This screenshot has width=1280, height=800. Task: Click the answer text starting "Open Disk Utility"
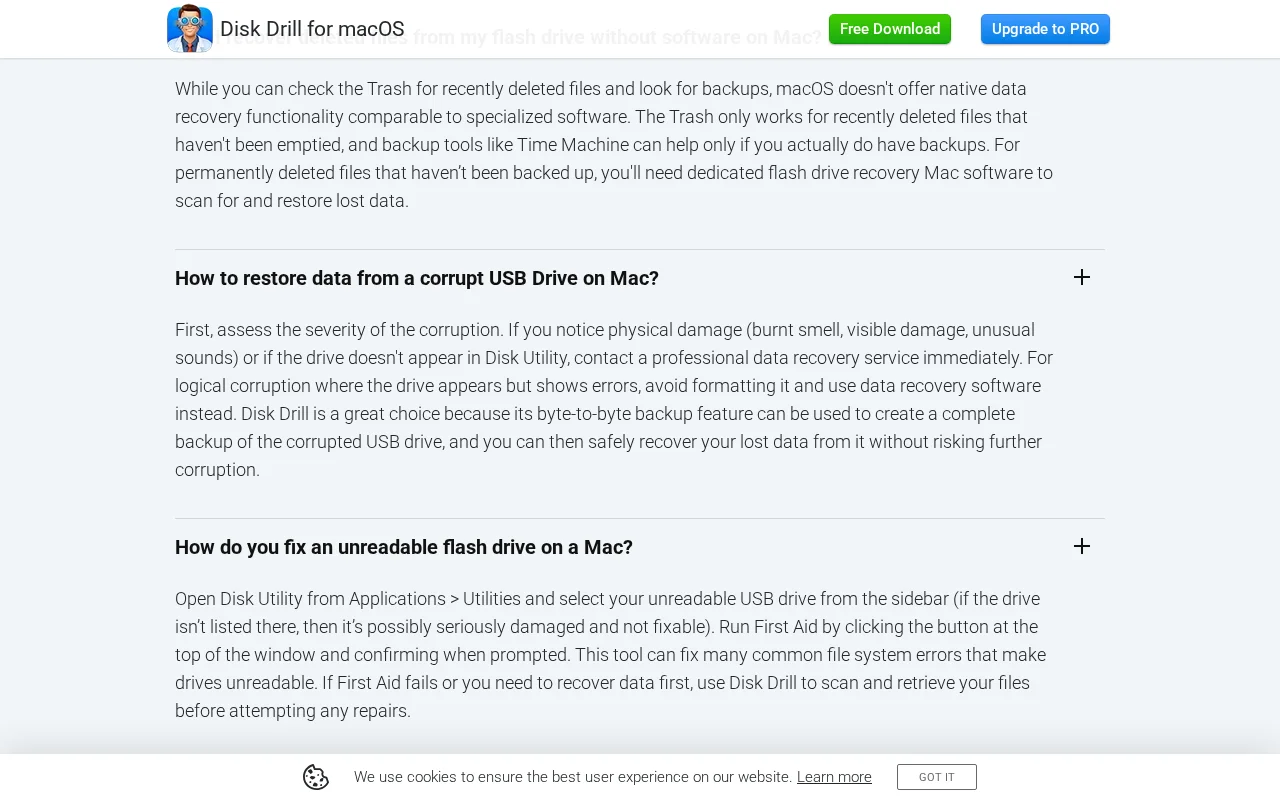[610, 655]
